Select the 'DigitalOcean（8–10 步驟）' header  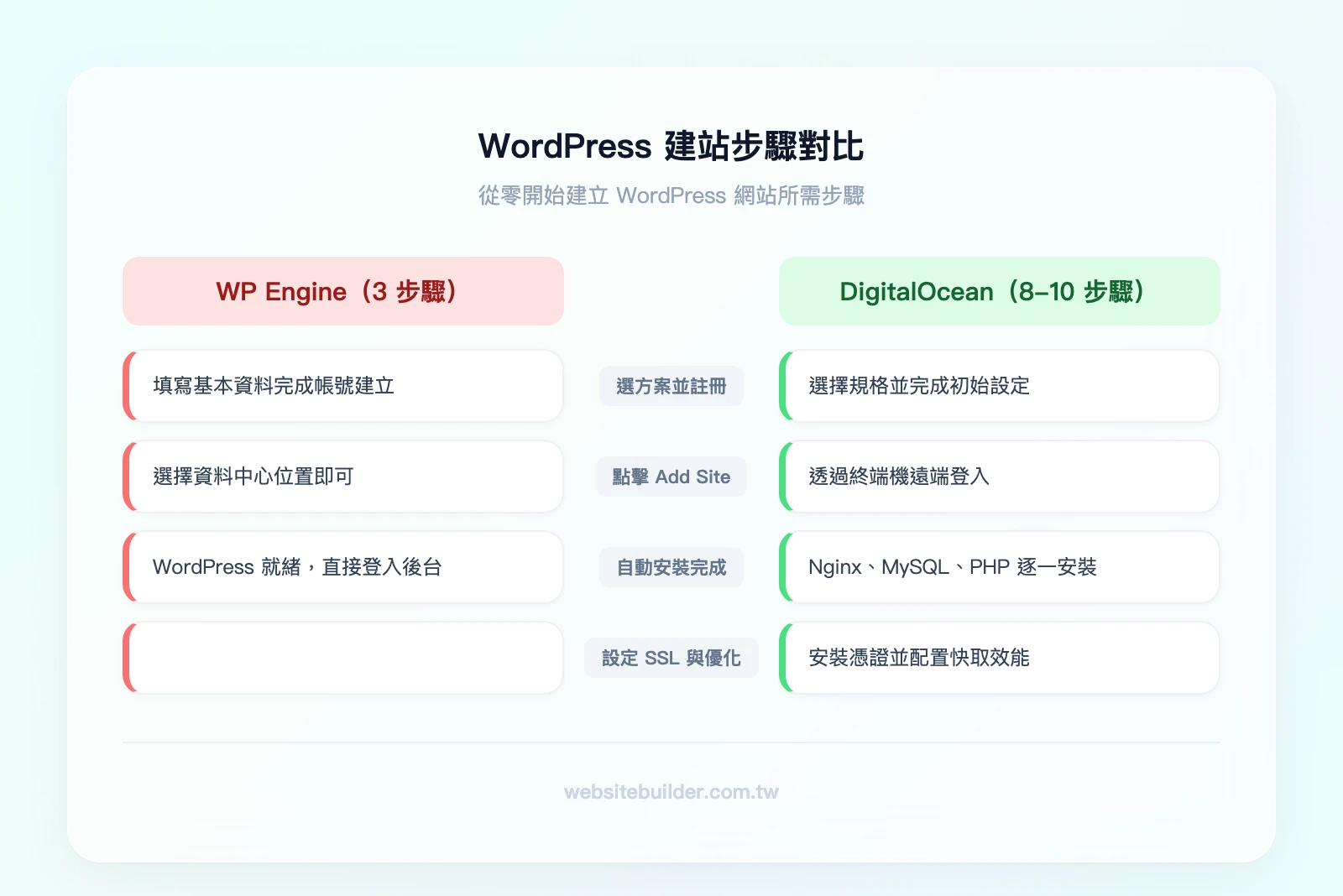coord(999,291)
